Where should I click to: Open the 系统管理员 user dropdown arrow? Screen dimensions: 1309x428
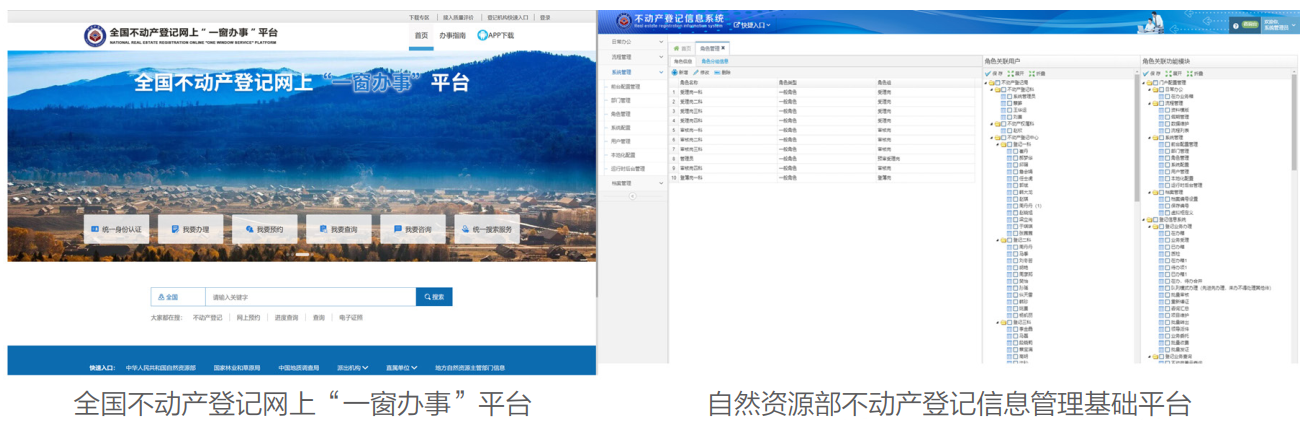(1294, 24)
